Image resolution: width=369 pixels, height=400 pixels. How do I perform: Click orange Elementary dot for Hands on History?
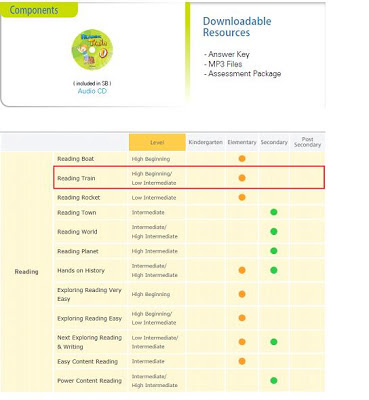(x=242, y=270)
